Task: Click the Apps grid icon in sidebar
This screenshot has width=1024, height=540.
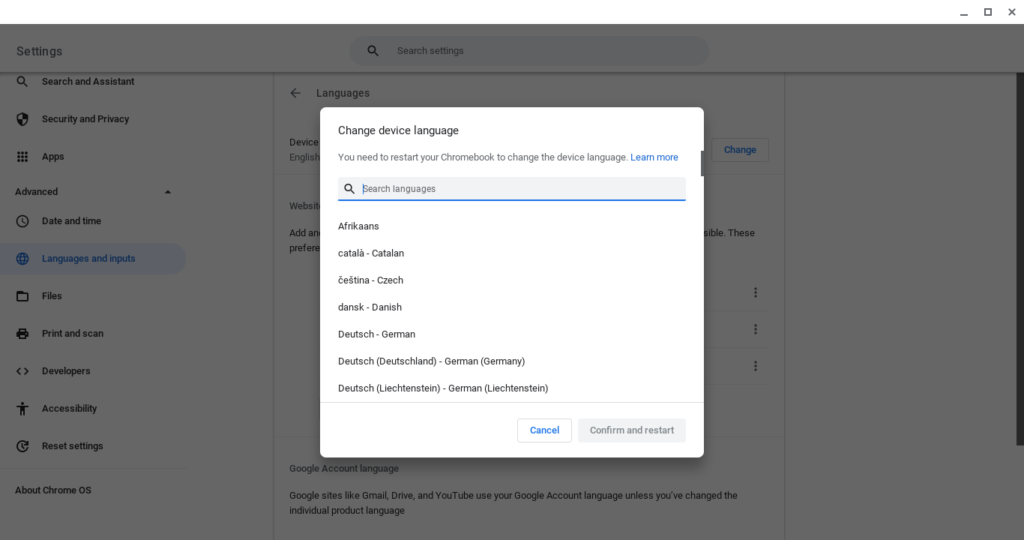Action: 22,157
